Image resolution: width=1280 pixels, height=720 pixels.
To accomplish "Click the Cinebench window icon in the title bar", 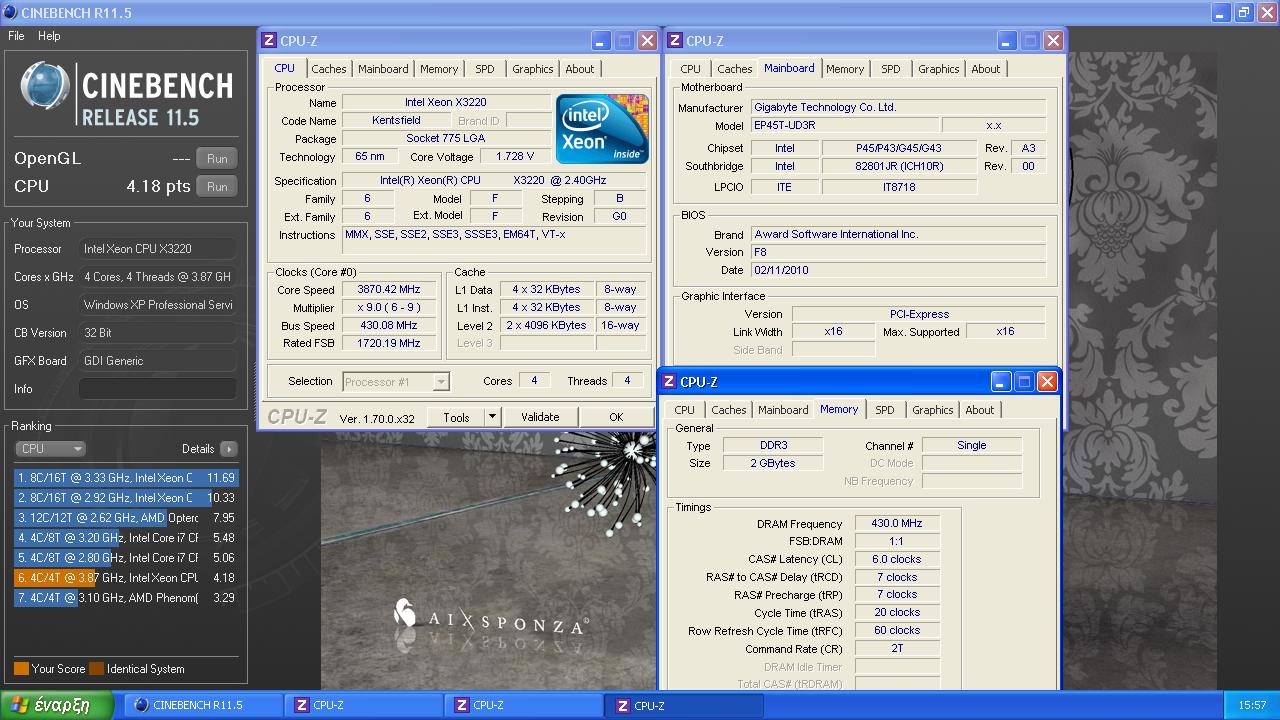I will (10, 12).
